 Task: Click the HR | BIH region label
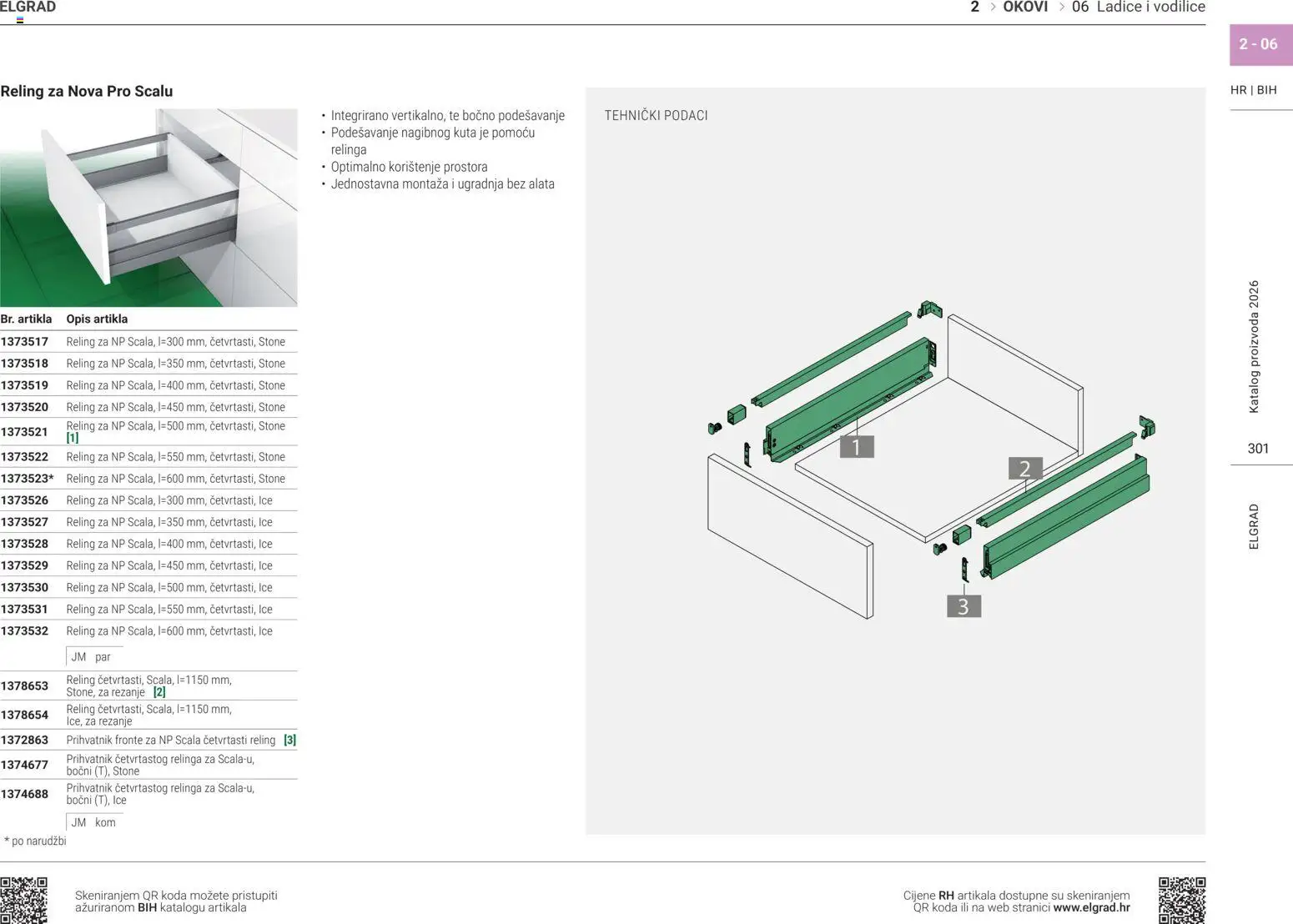pos(1253,90)
